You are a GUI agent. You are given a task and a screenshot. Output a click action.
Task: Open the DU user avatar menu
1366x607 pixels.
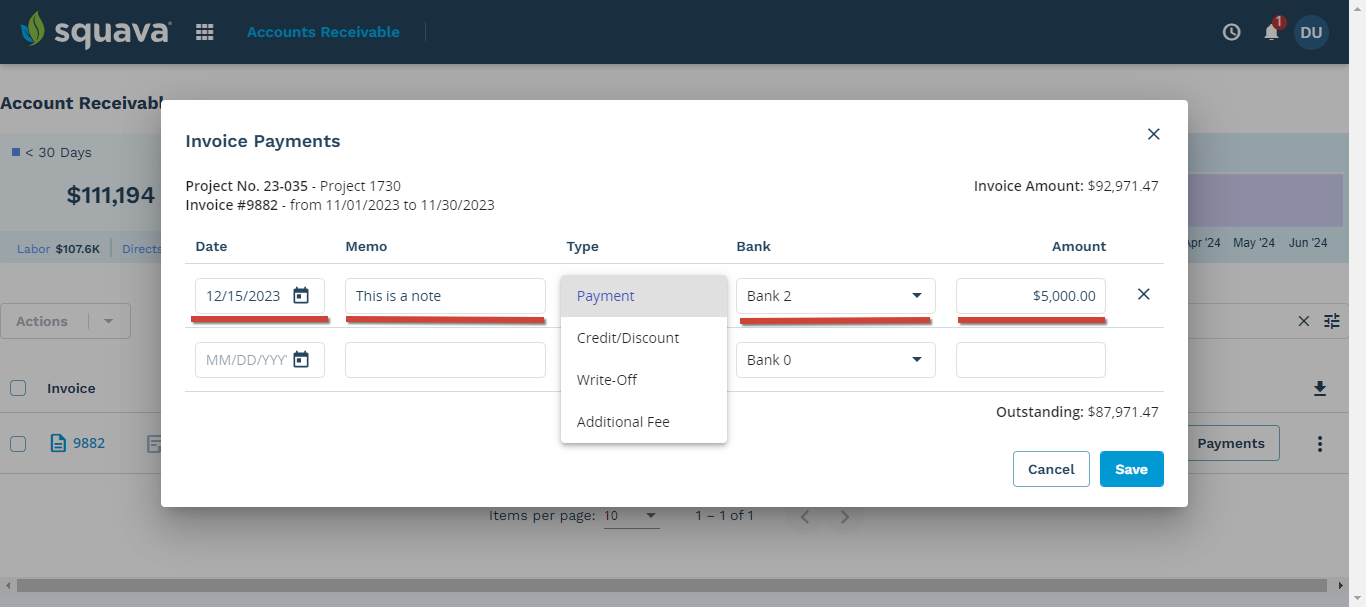click(1311, 32)
